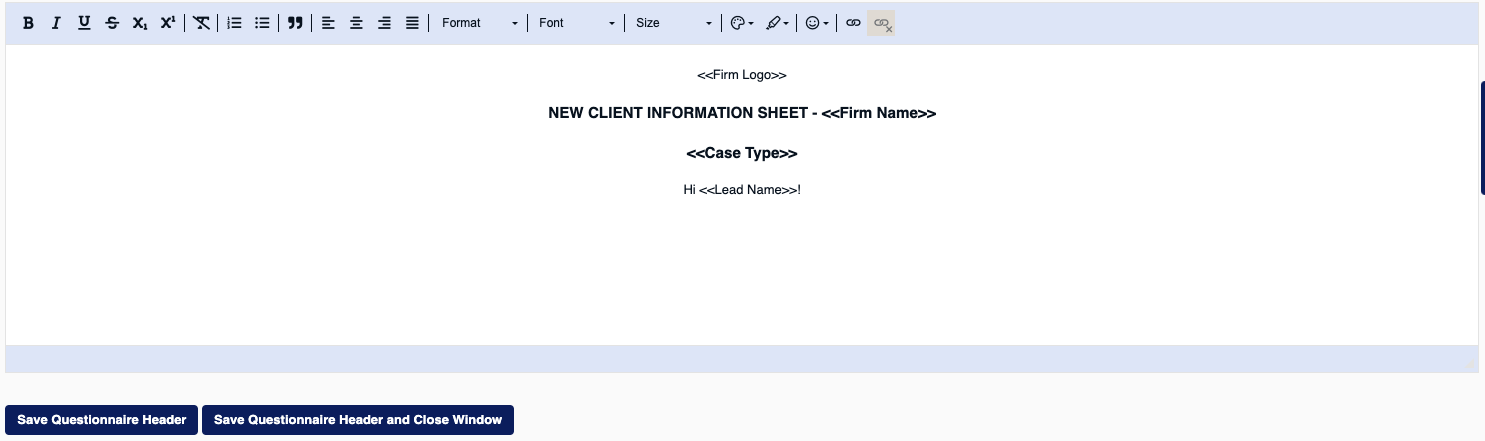Click the Hi <<Lead Name>>! greeting line
Screen dimensions: 1485x441
(x=742, y=189)
